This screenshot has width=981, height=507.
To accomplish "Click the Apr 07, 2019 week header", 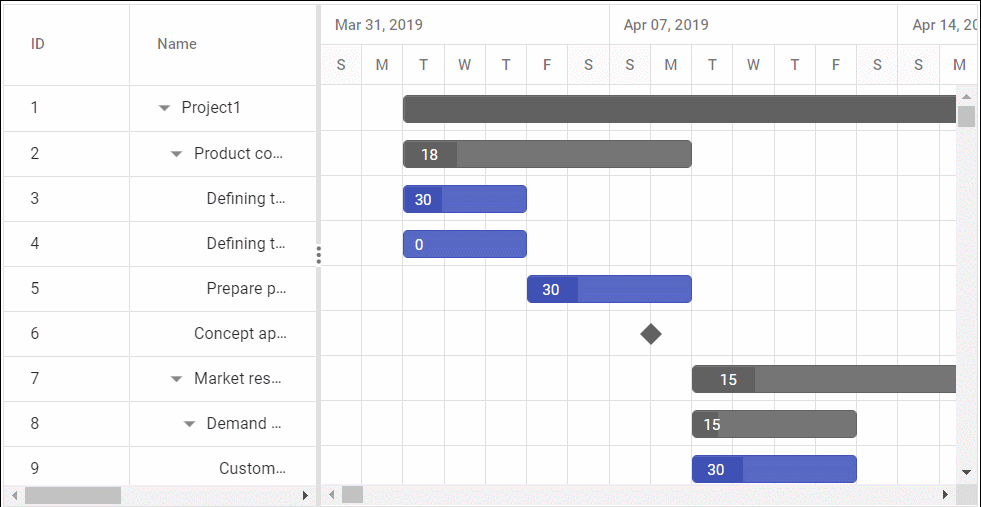I will tap(666, 25).
